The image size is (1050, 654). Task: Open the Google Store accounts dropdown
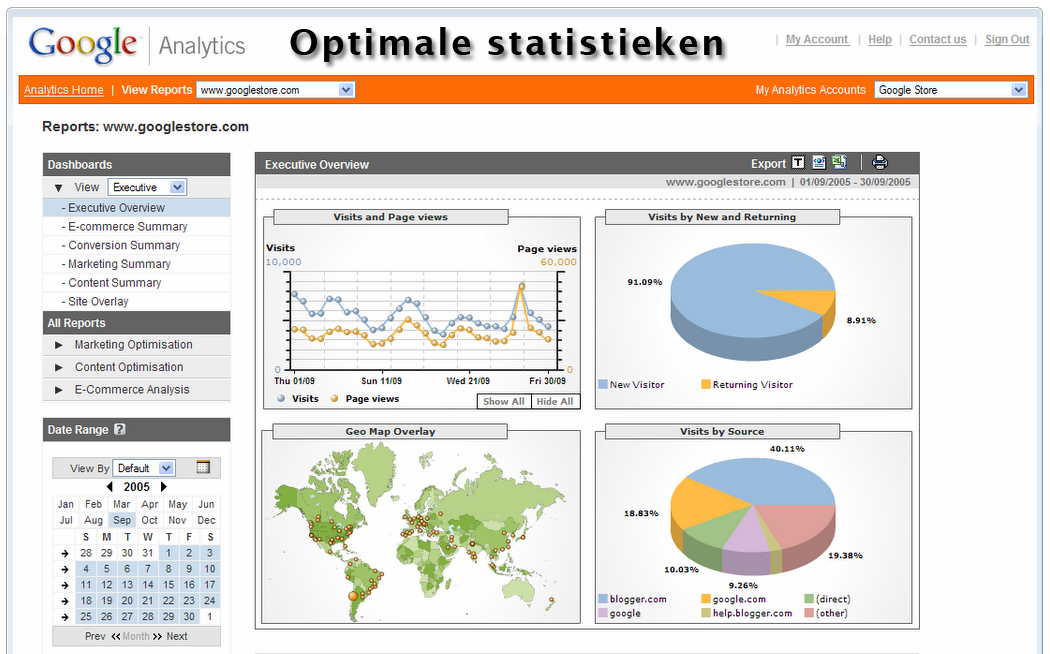click(x=951, y=90)
